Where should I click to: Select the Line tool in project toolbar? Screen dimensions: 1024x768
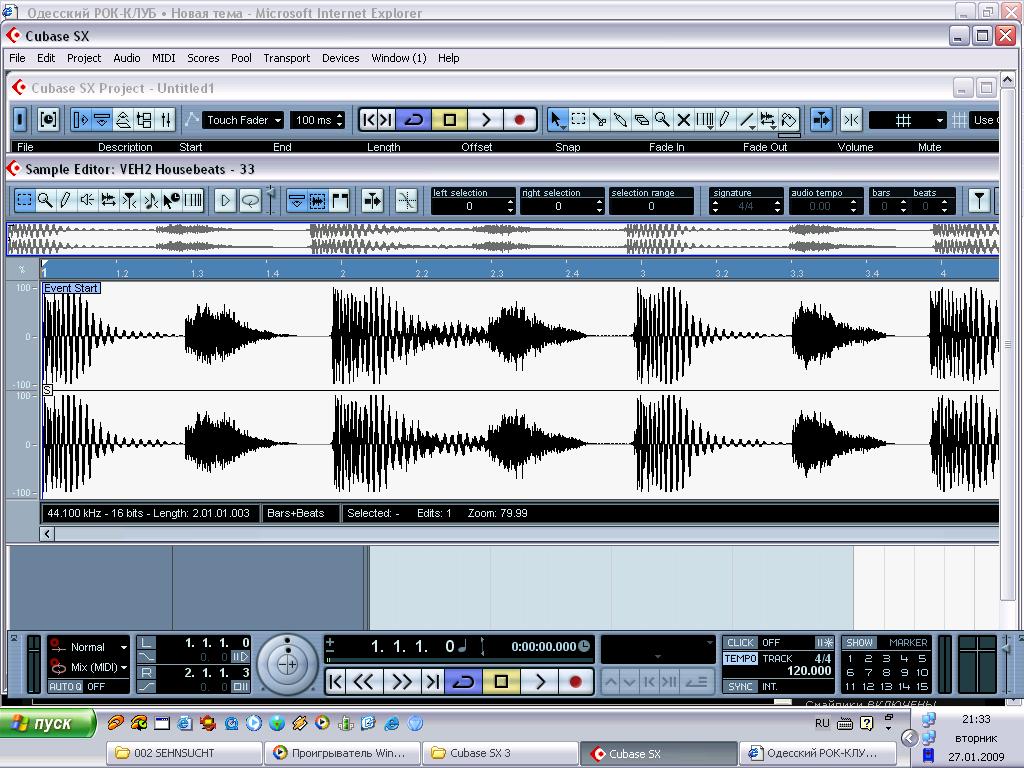coord(746,120)
